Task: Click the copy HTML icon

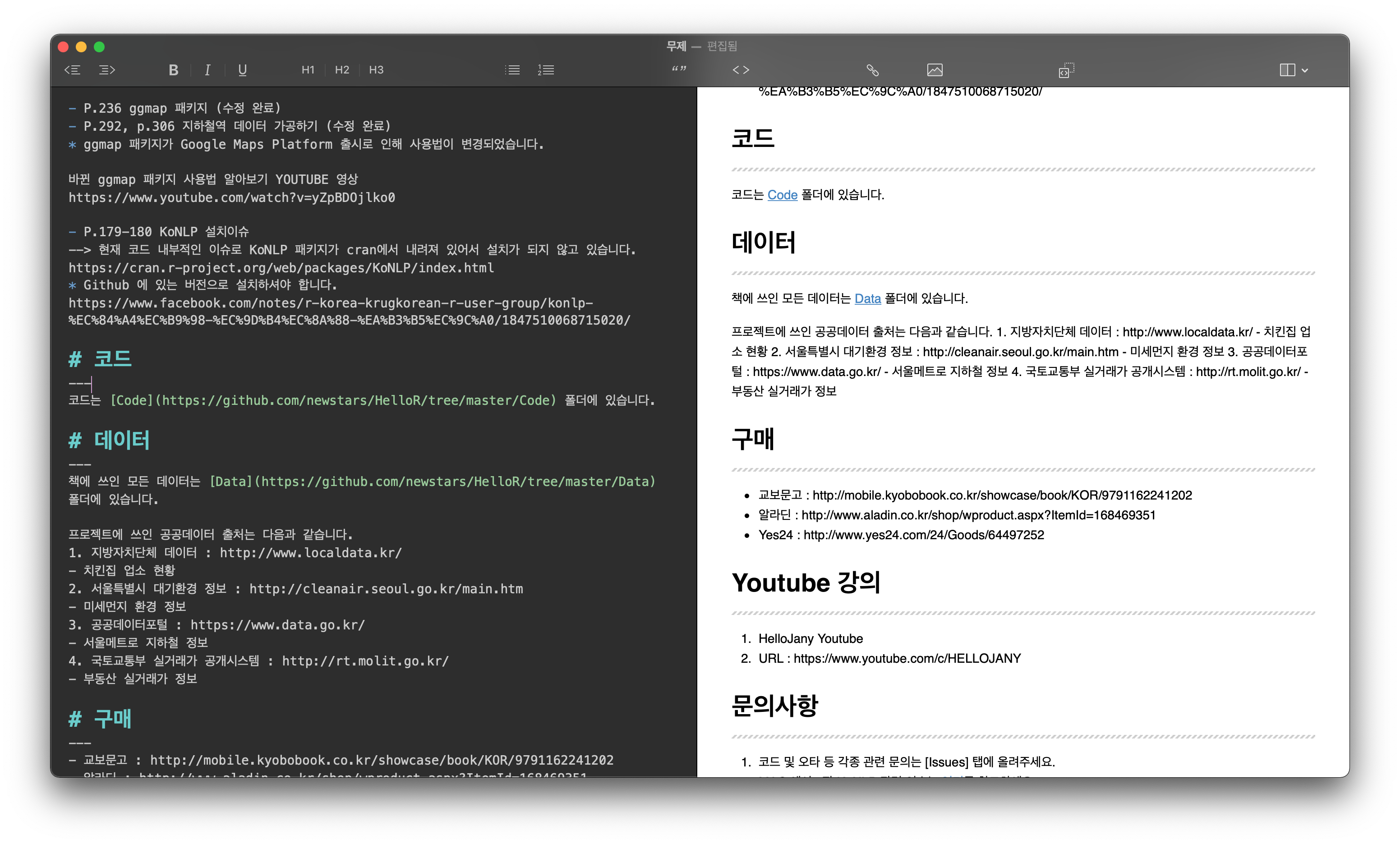Action: [x=1066, y=70]
